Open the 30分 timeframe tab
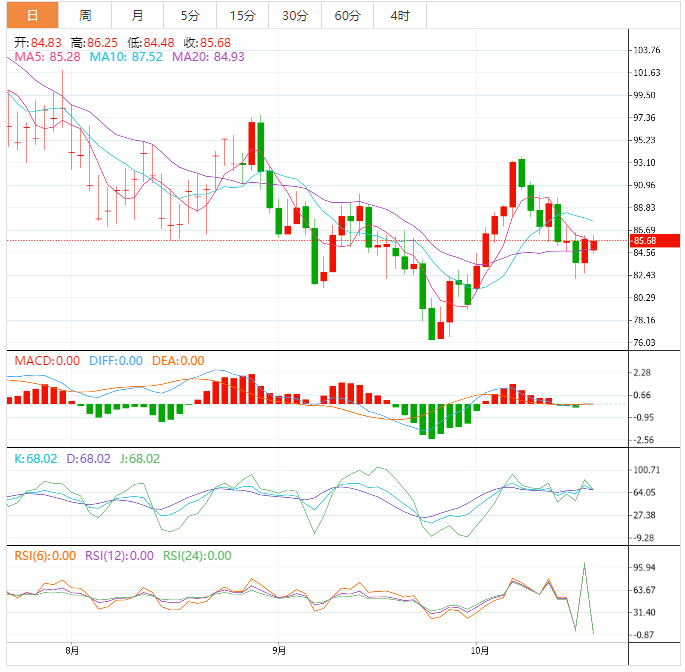 [295, 15]
